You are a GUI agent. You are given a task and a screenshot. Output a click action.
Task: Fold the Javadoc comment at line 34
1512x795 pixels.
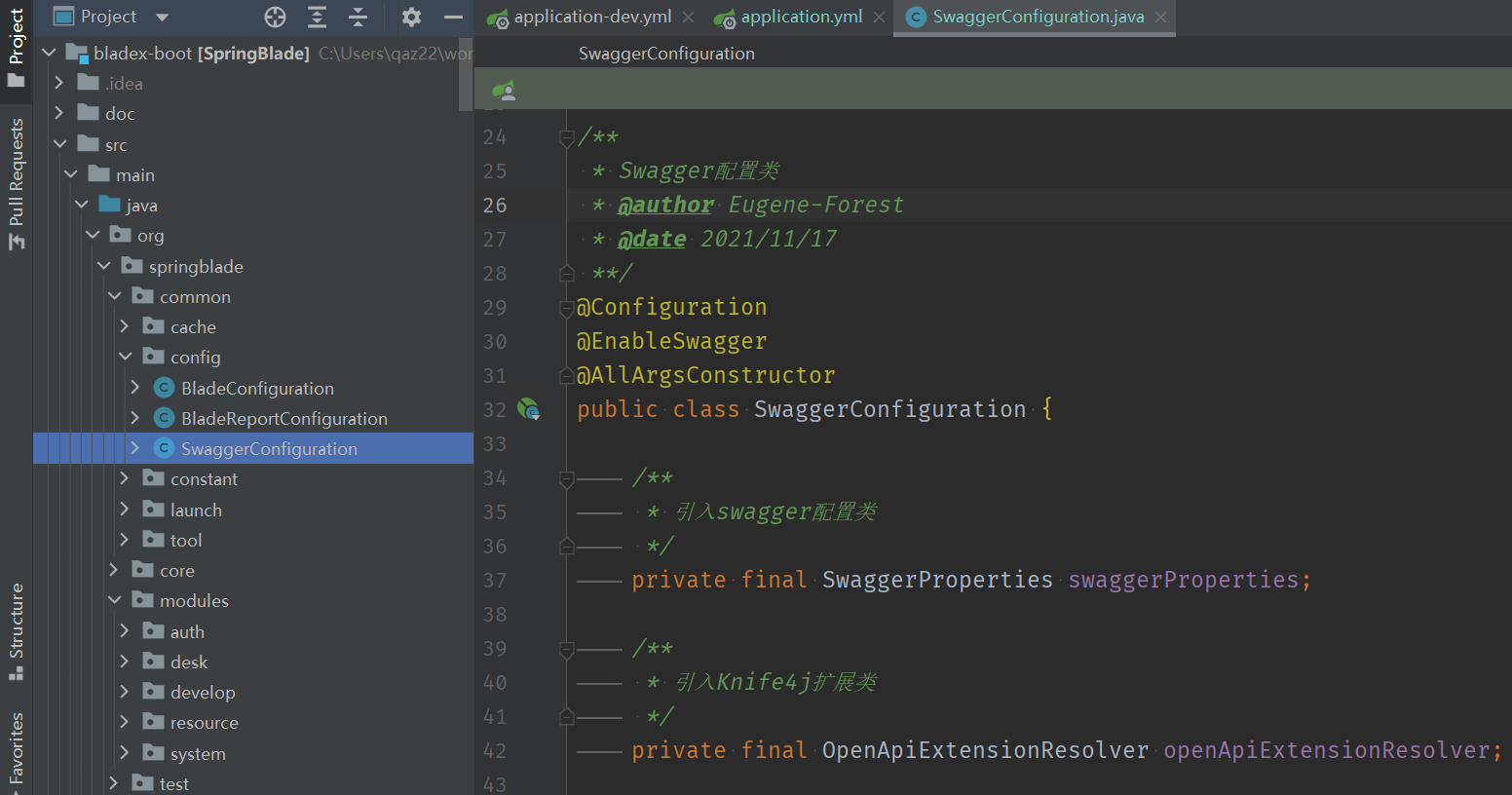566,479
